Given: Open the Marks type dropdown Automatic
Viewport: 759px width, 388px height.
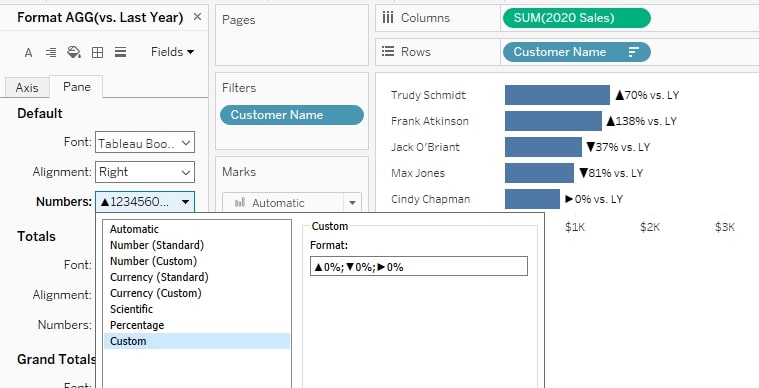Looking at the screenshot, I should point(291,203).
